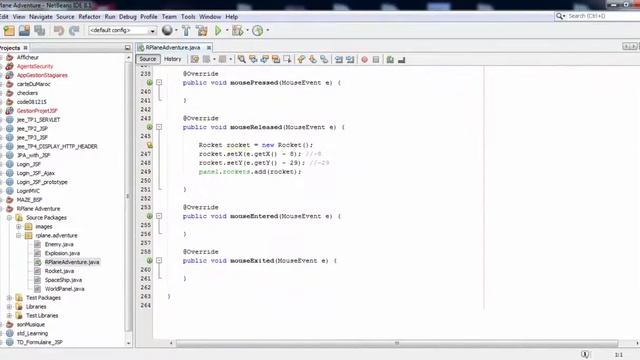Toggle Bookmark on current line icon
The height and width of the screenshot is (360, 640).
[324, 60]
